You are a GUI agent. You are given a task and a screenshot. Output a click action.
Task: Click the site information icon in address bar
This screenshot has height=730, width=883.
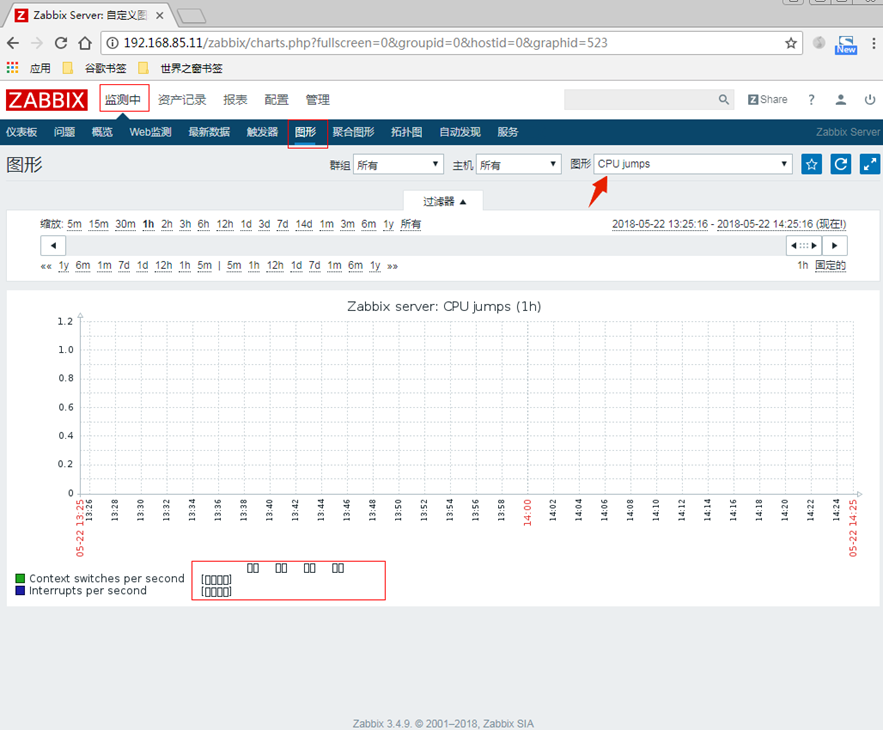tap(113, 43)
